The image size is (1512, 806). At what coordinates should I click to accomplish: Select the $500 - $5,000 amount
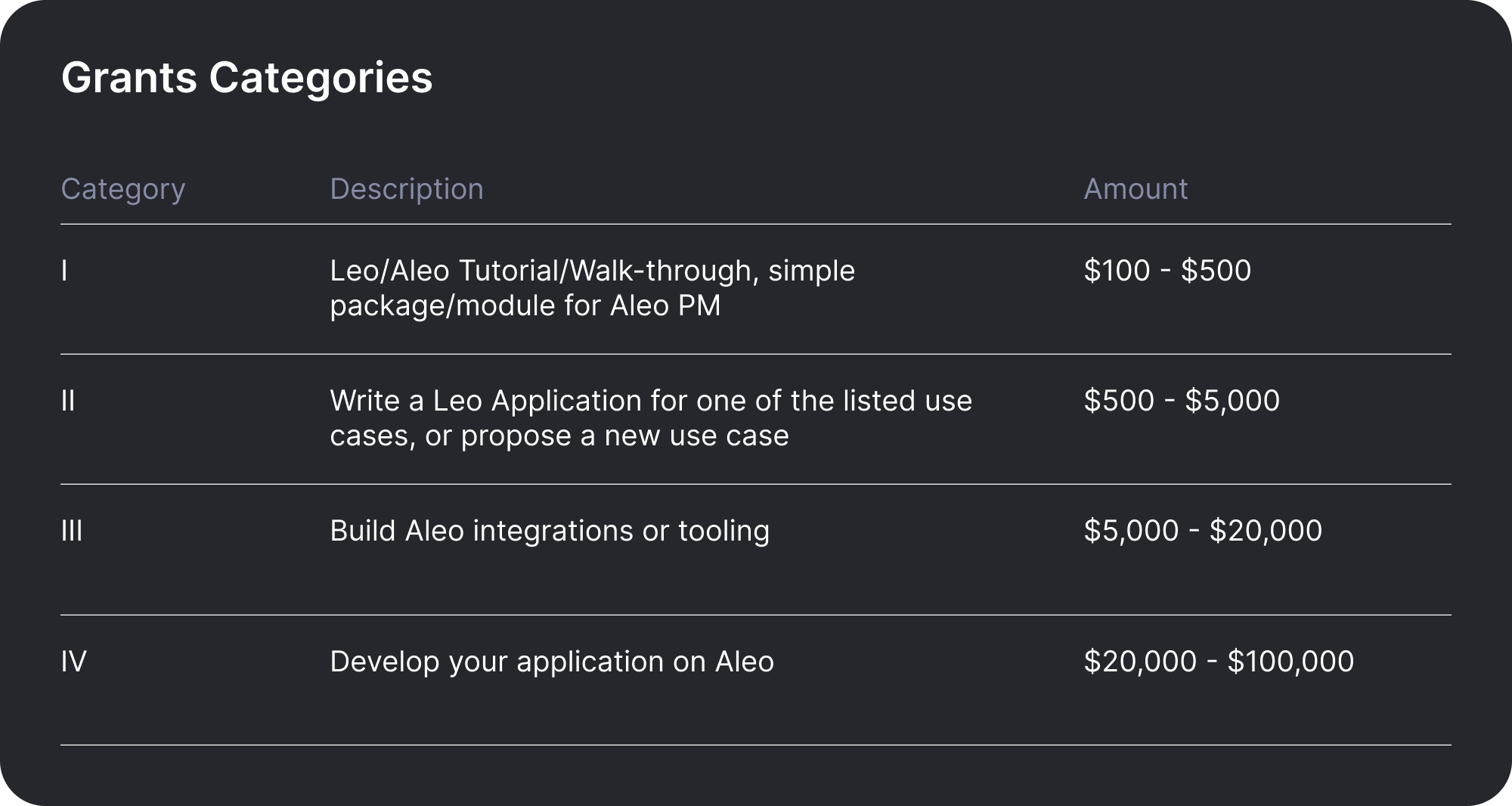pos(1182,401)
